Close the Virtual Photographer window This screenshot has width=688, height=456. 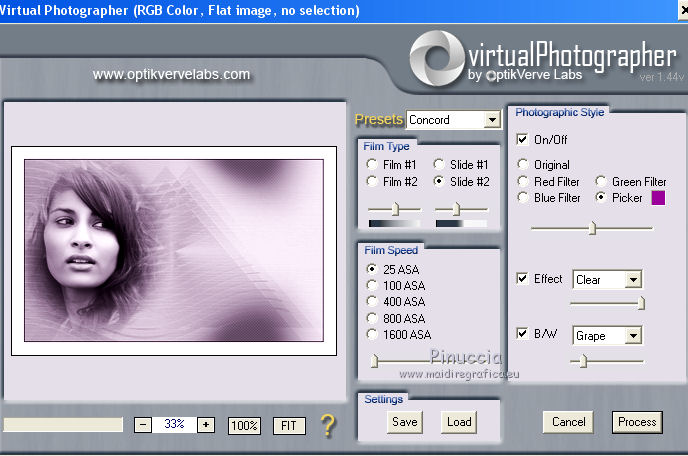683,10
